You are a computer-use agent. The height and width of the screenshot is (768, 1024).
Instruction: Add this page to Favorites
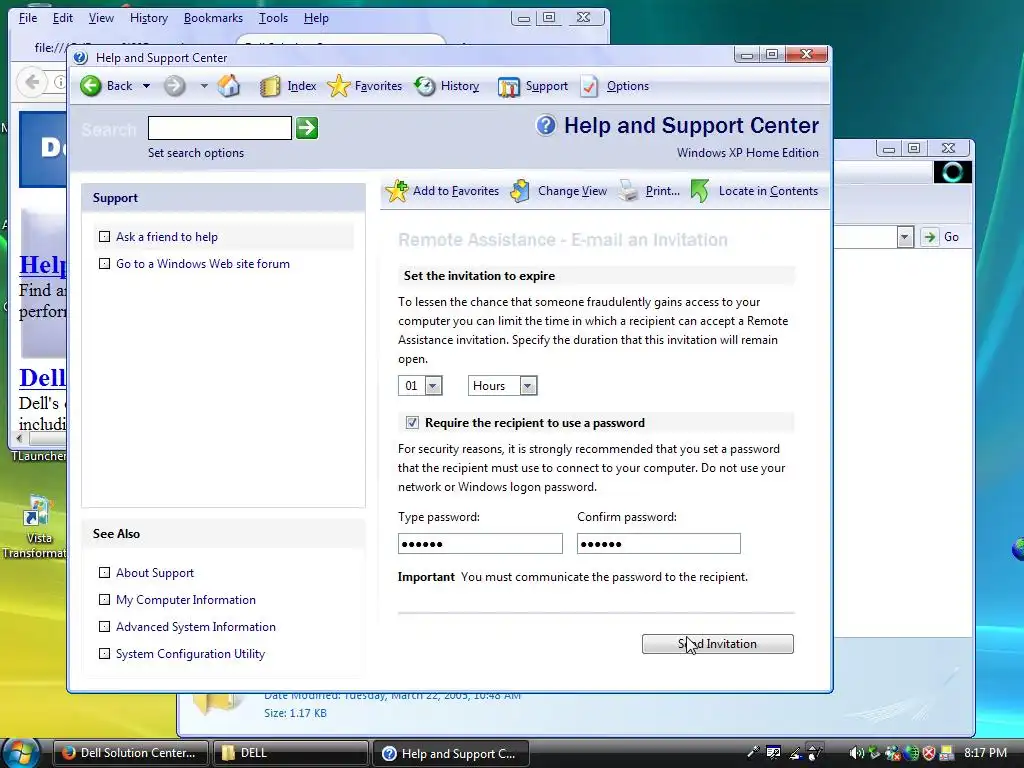(442, 191)
